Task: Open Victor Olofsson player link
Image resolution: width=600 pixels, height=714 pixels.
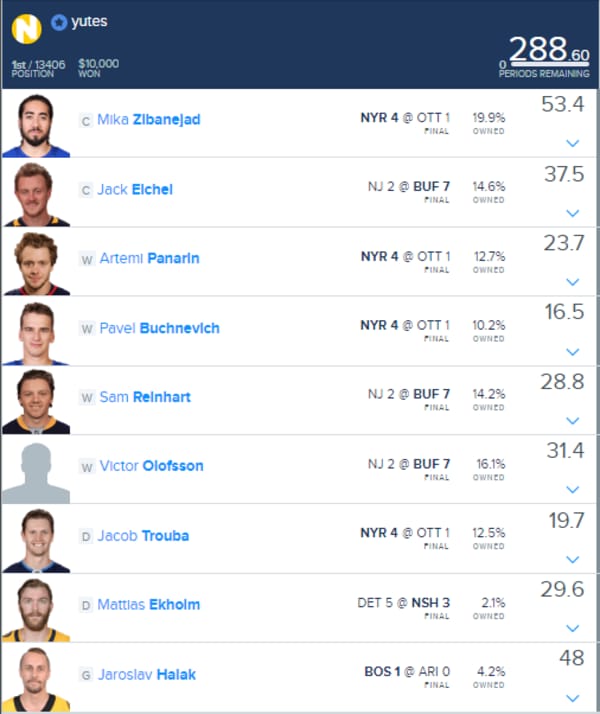Action: coord(152,466)
